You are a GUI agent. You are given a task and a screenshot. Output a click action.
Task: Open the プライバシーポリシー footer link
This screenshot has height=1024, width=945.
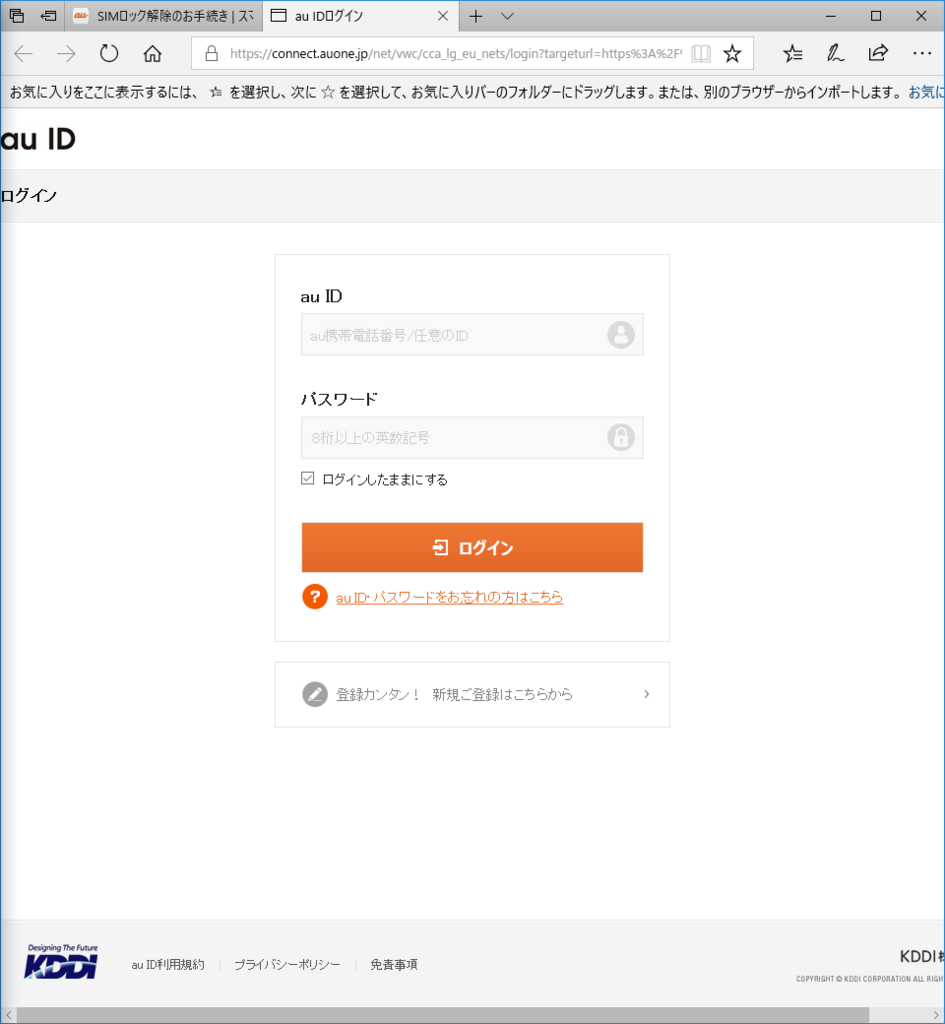pos(287,965)
